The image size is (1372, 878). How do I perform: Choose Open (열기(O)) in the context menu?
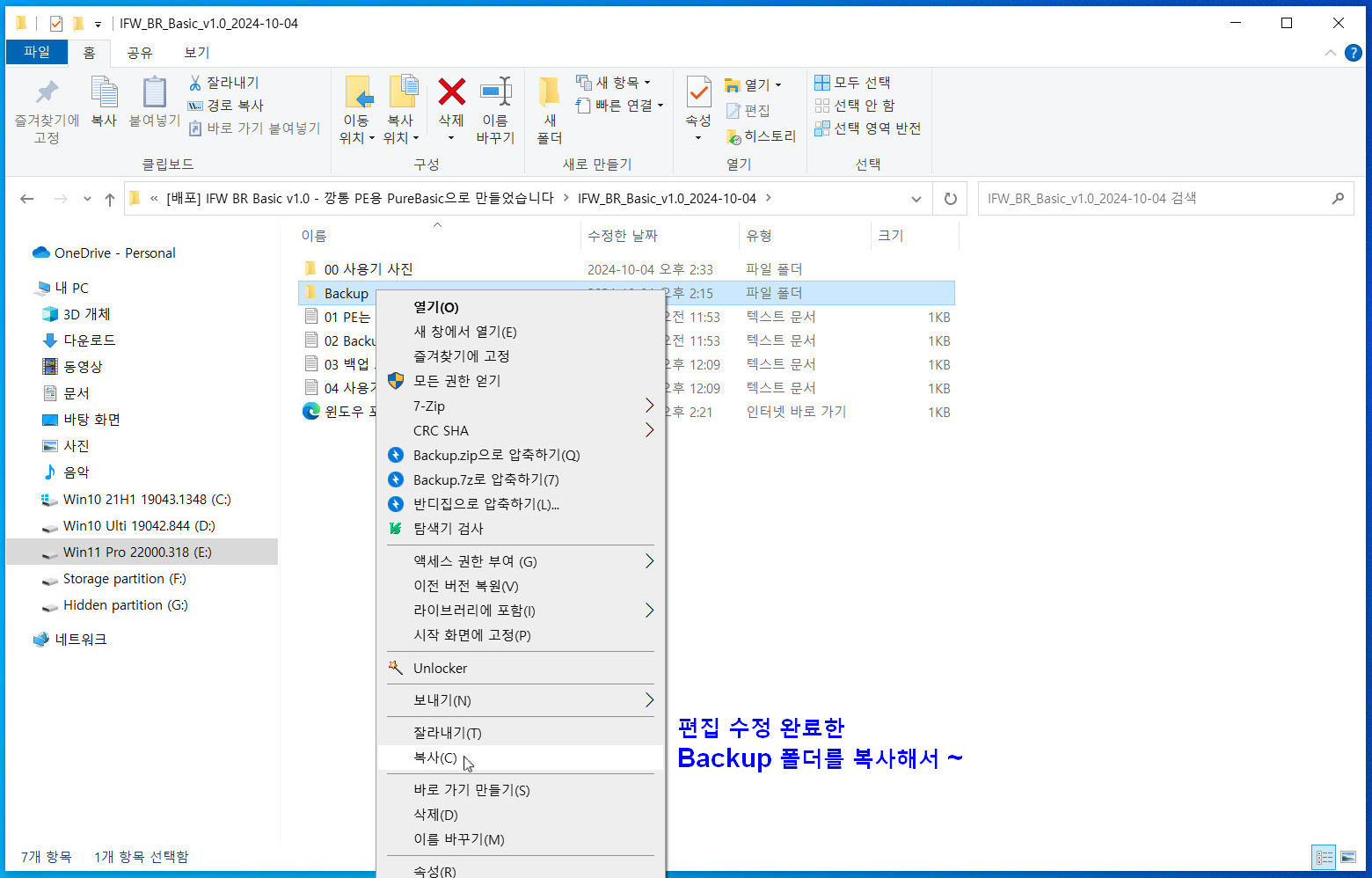pyautogui.click(x=520, y=307)
